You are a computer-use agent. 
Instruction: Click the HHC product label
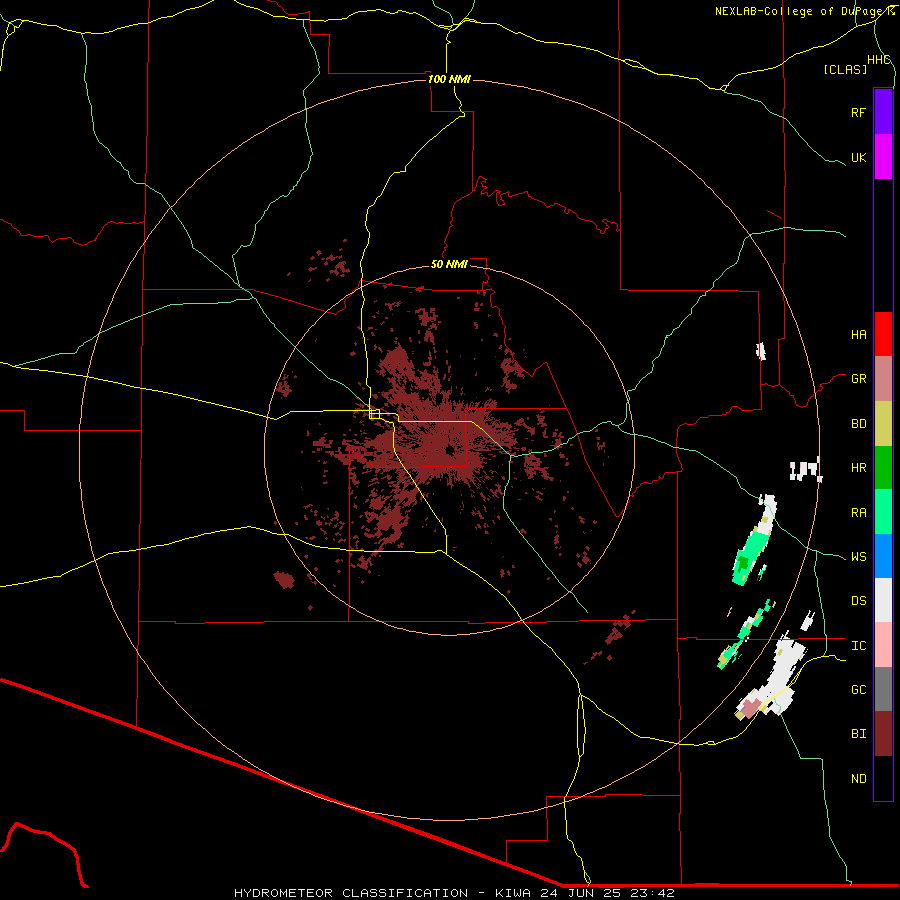click(x=879, y=60)
